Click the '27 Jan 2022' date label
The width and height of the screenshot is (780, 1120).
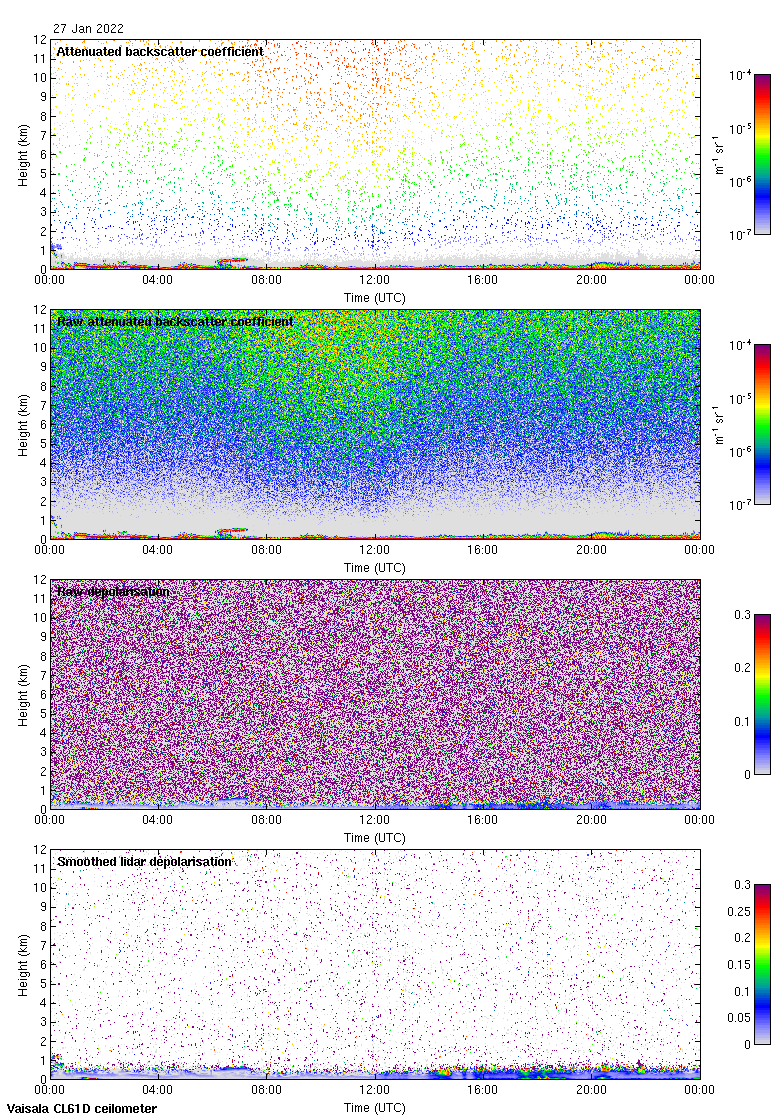(89, 29)
